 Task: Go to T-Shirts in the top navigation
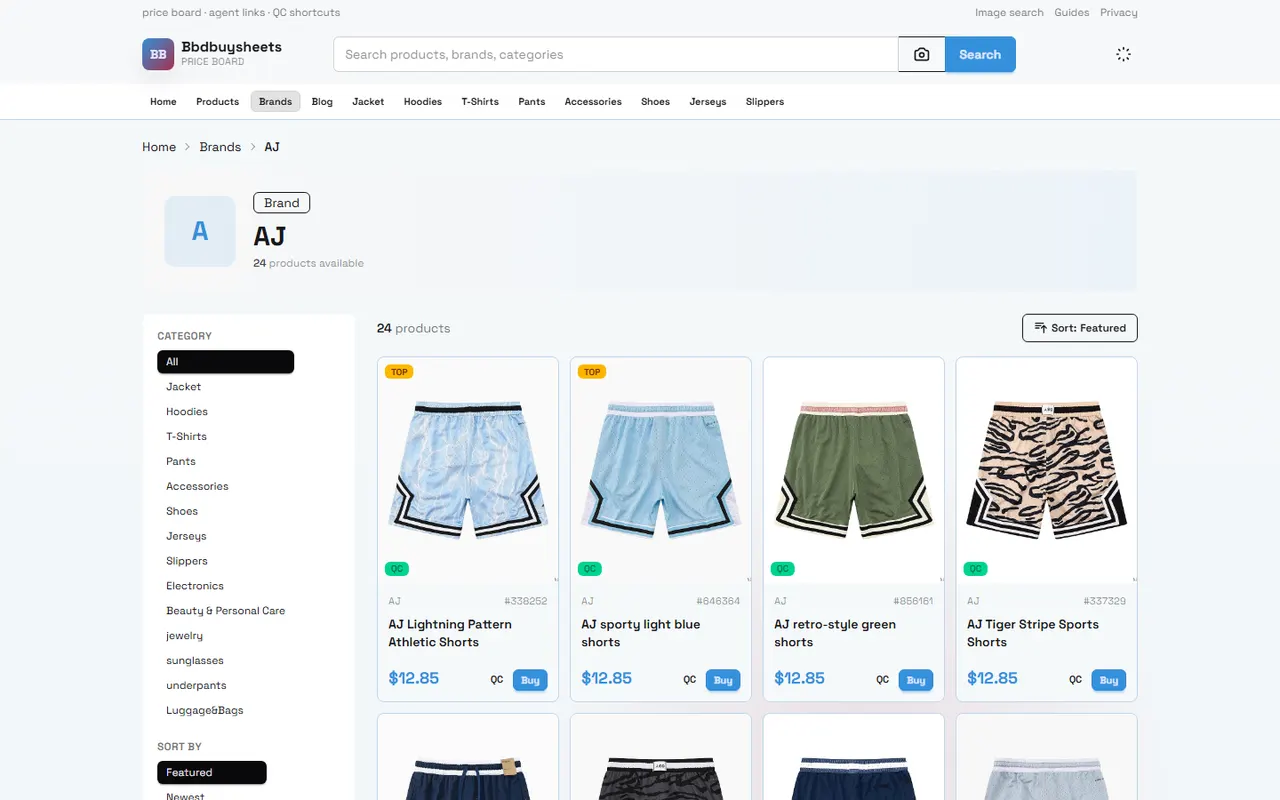480,102
